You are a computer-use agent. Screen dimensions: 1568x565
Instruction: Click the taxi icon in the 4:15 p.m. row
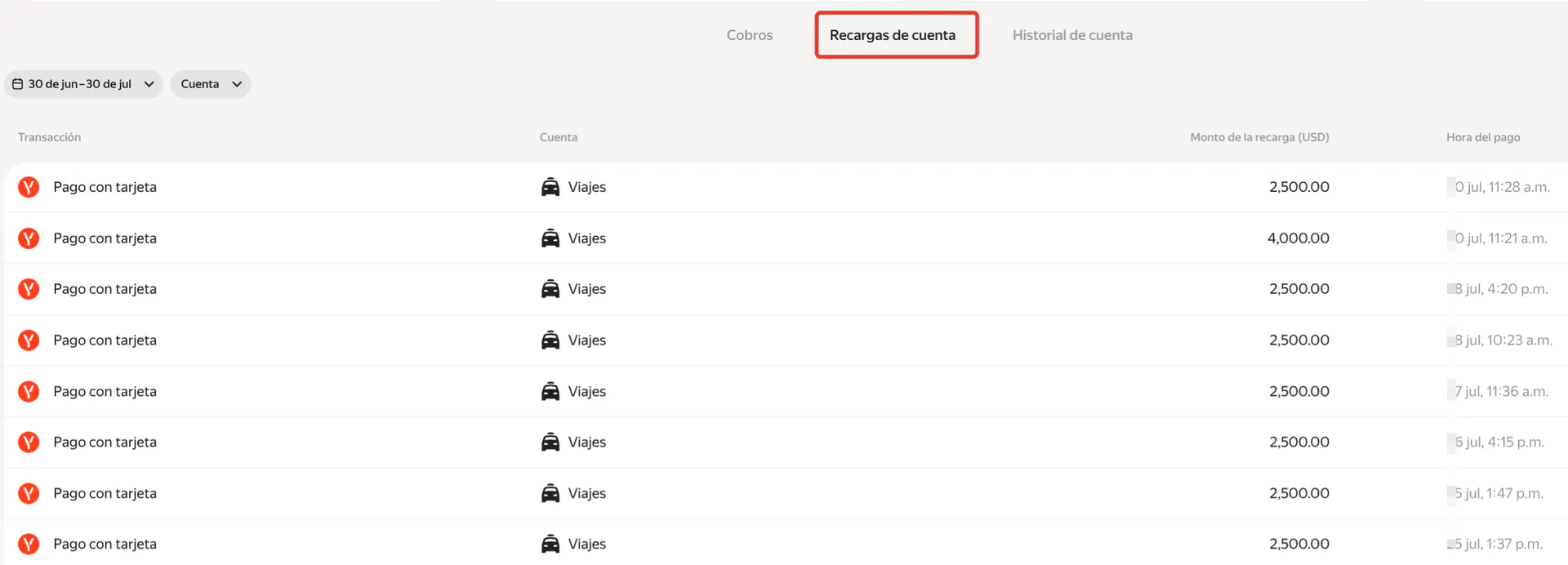[550, 443]
